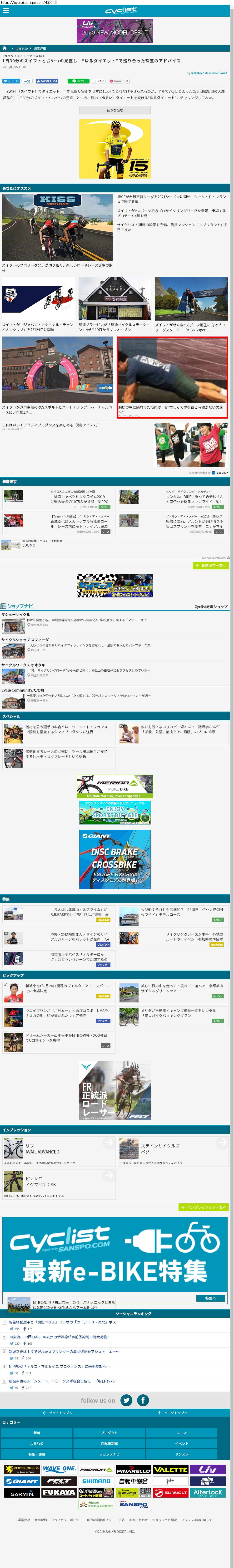
Task: Click the Fukaya brand logo in footer
Action: [59, 1493]
